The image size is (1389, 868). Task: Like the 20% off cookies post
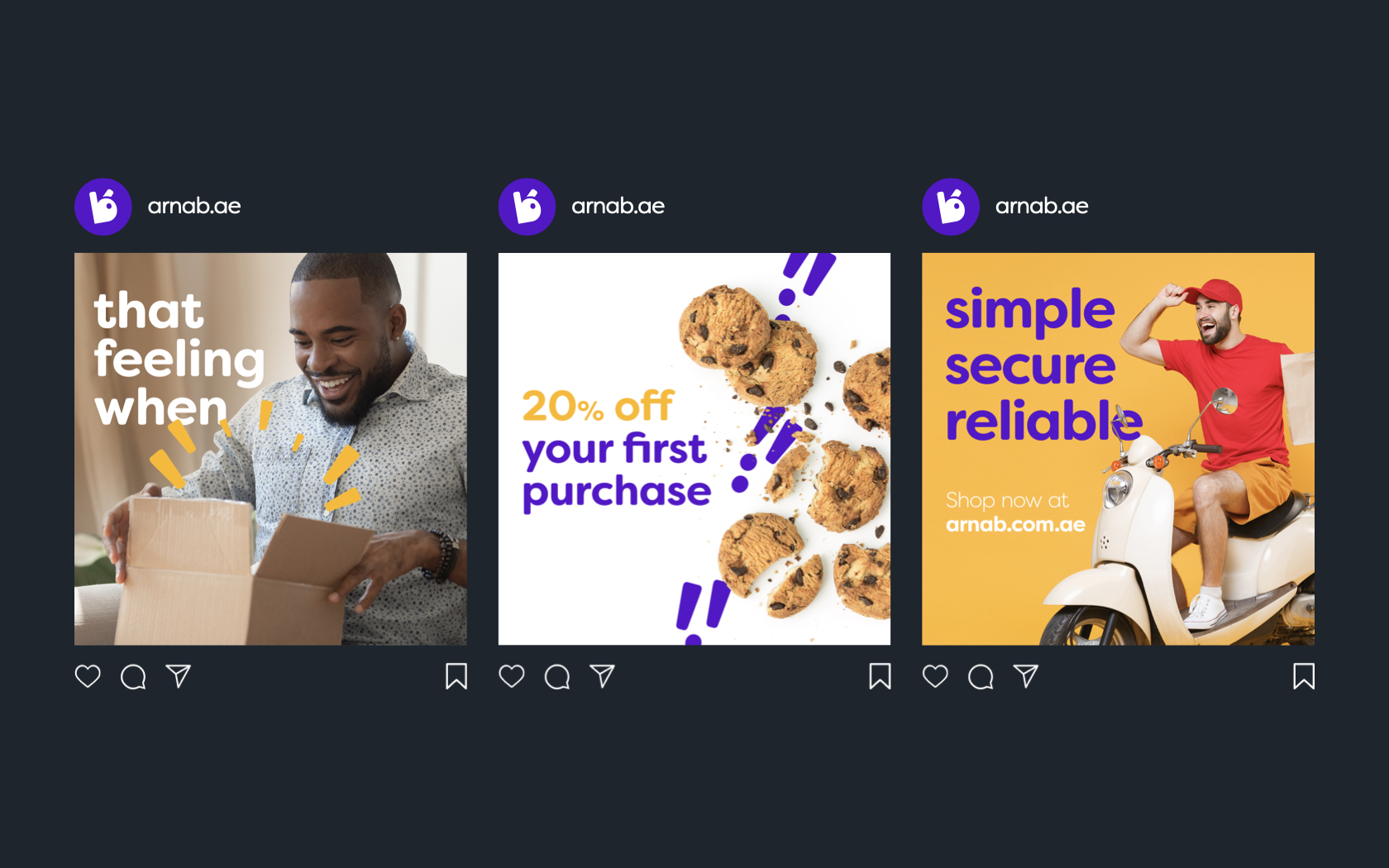512,676
